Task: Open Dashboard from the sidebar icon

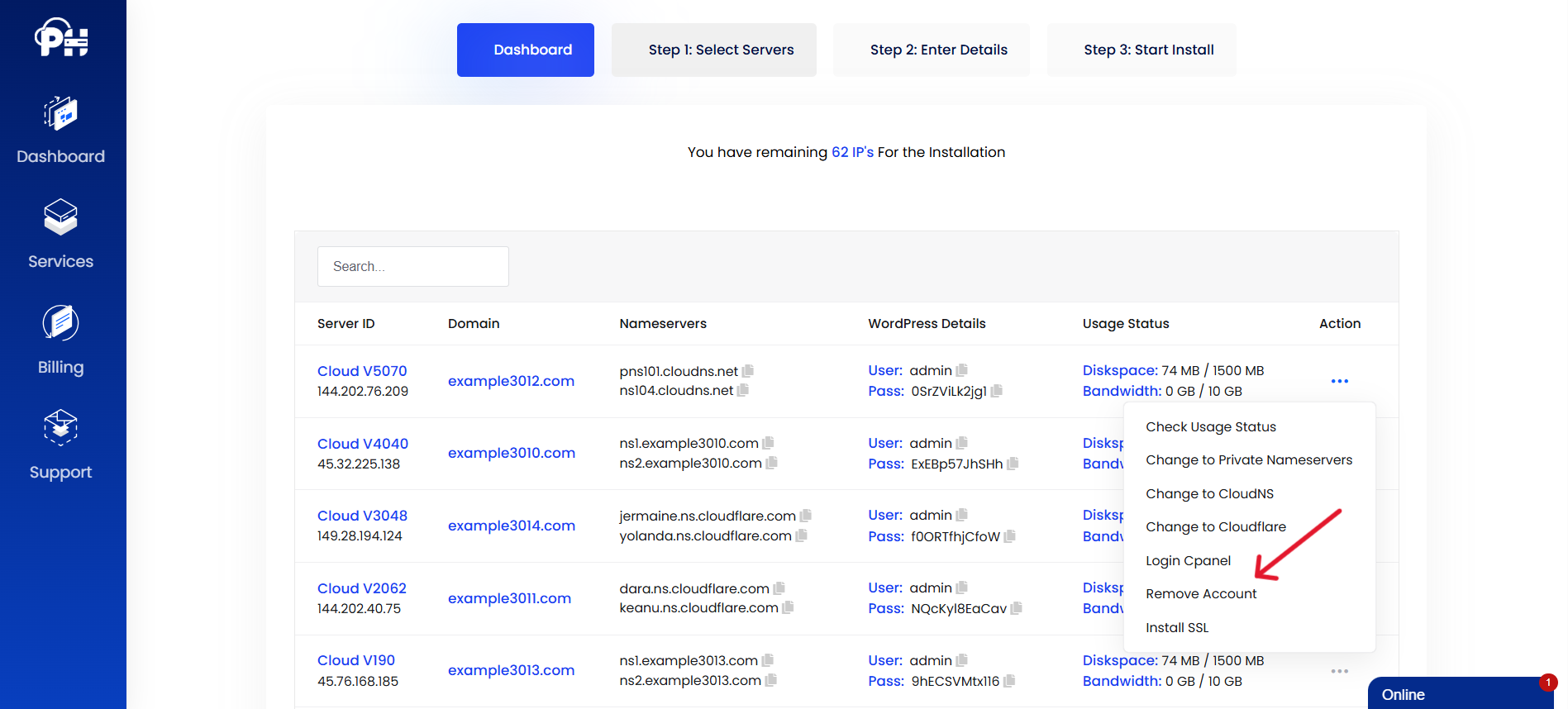Action: (60, 114)
